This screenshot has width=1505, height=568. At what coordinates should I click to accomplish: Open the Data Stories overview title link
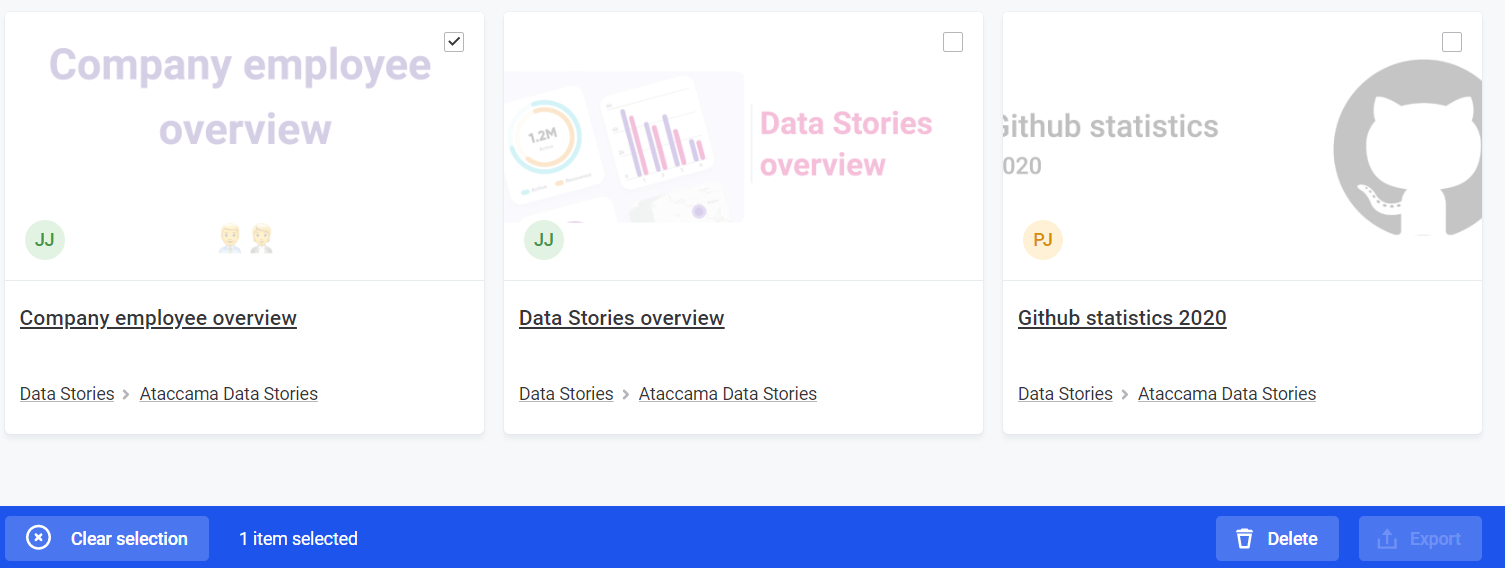point(621,318)
